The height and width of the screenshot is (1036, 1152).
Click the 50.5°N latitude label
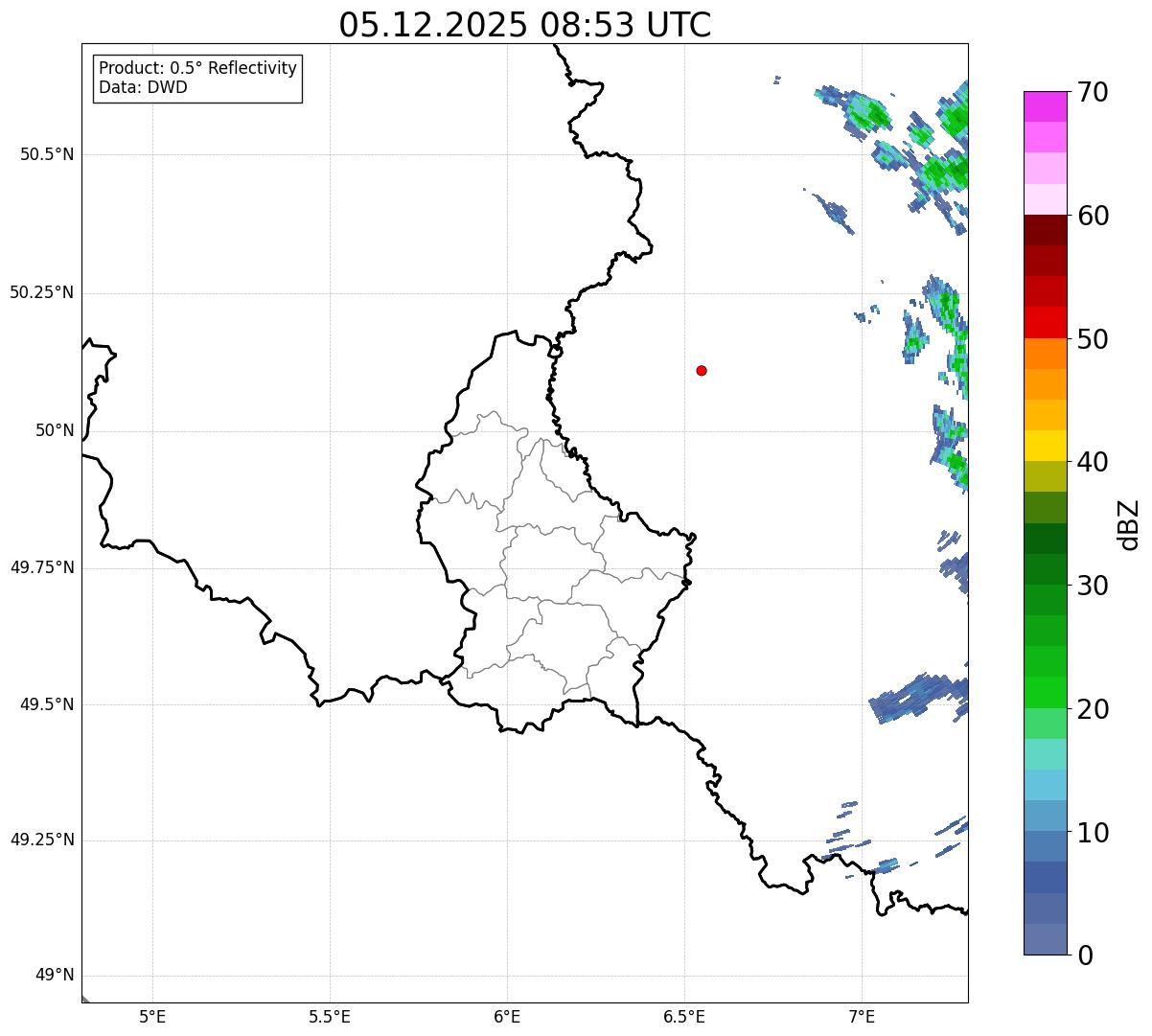47,154
